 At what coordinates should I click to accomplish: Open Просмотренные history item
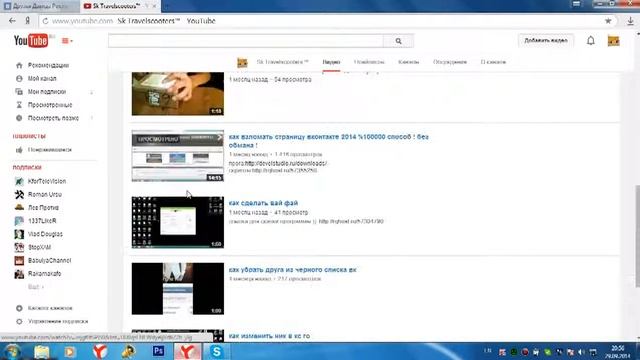[50, 105]
